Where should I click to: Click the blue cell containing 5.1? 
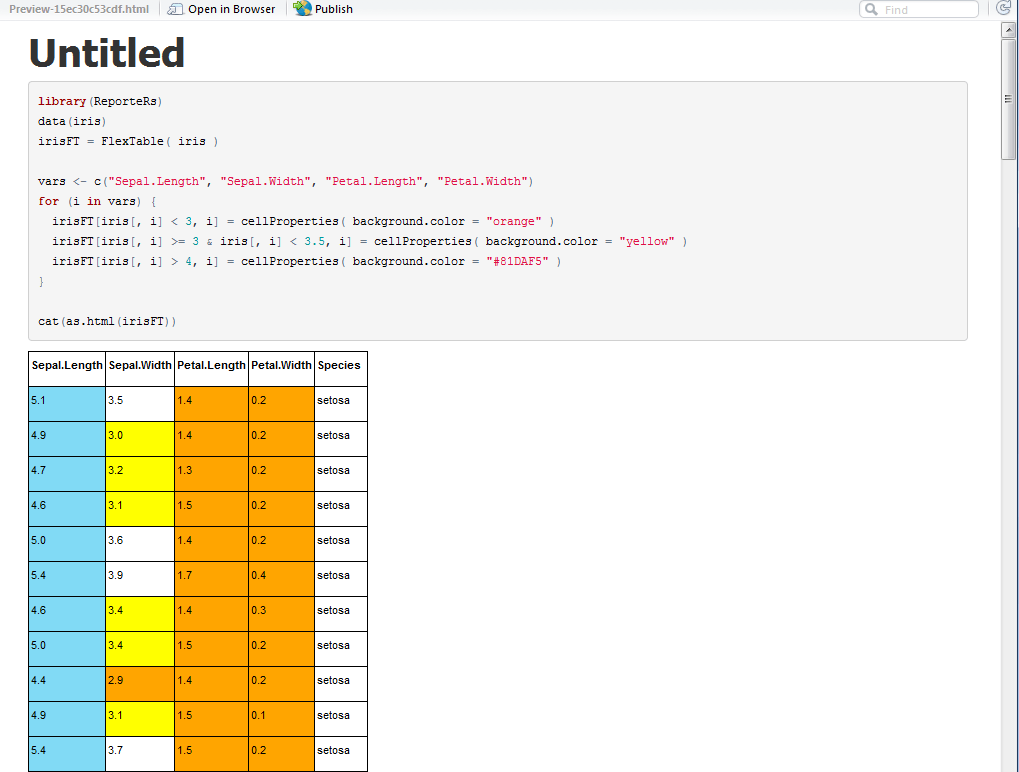tap(66, 403)
